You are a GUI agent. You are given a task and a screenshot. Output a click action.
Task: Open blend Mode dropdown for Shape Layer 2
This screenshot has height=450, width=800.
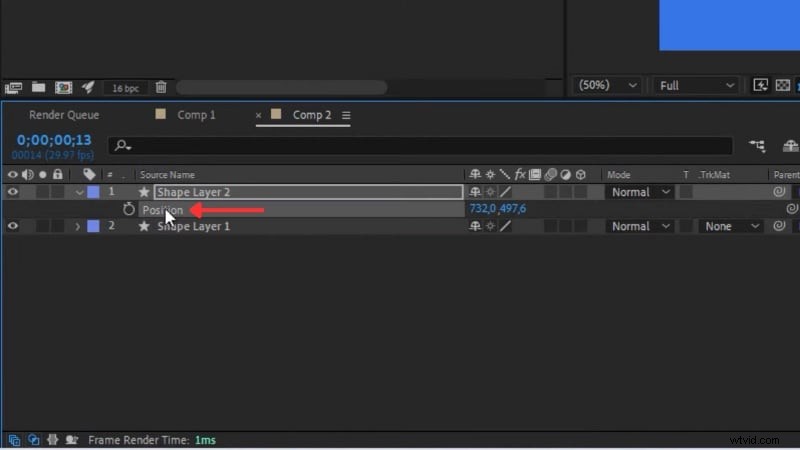click(x=640, y=192)
